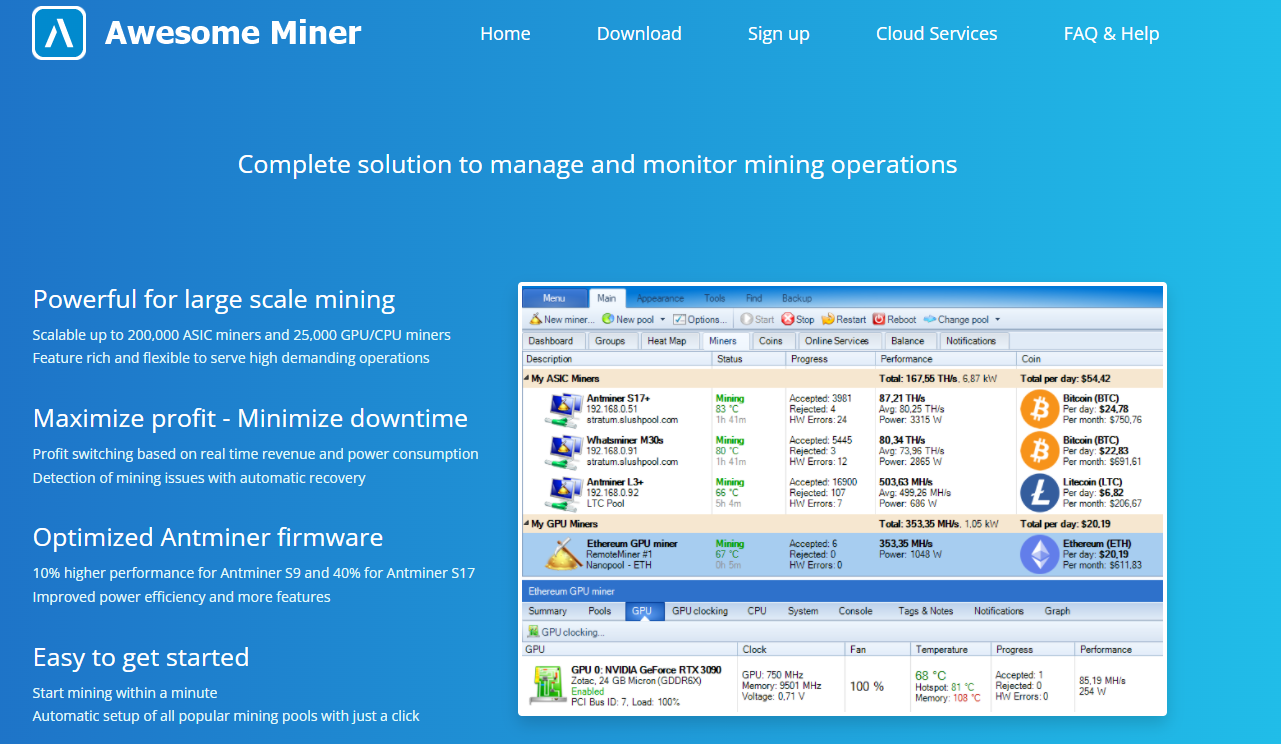This screenshot has height=744, width=1281.
Task: Switch to the Tags & Notes tab
Action: 926,611
